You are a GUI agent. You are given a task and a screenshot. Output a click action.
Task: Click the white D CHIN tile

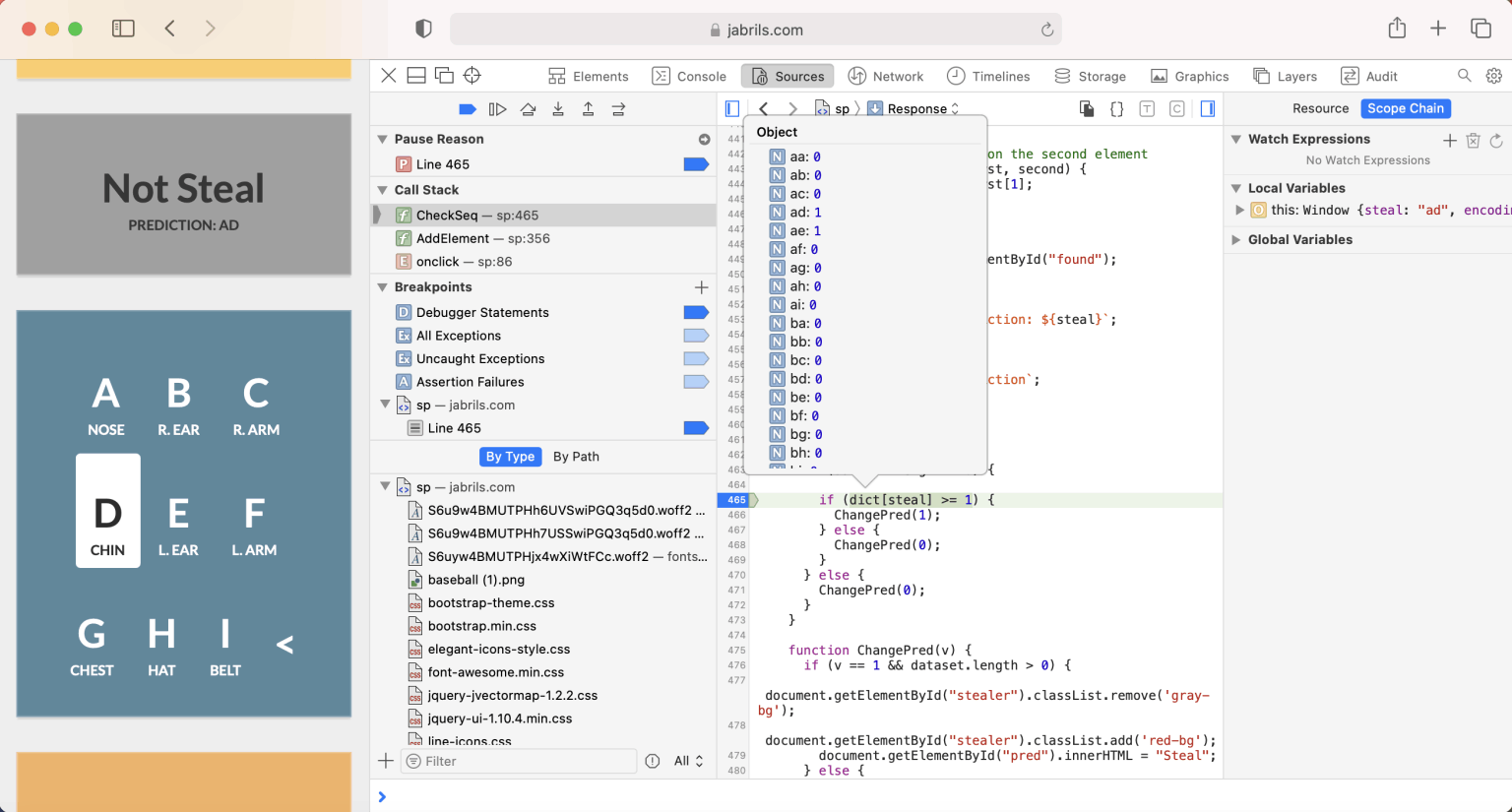[108, 511]
